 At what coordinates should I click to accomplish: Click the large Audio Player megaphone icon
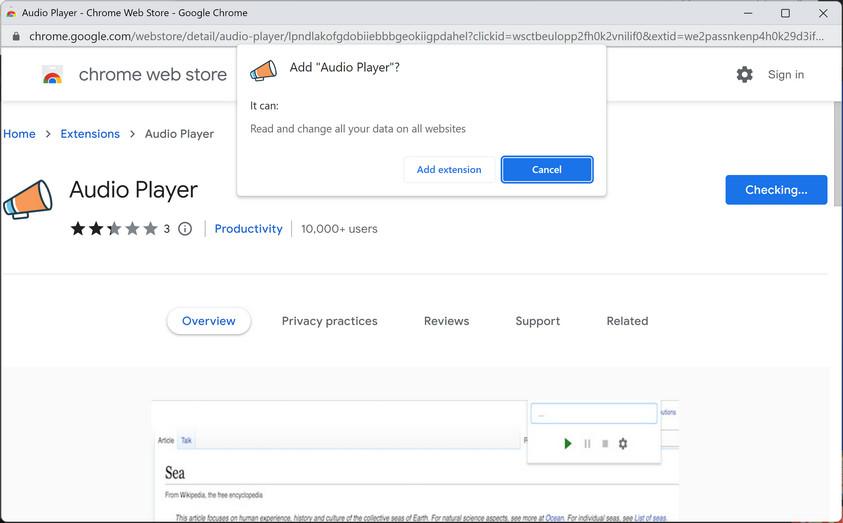27,199
